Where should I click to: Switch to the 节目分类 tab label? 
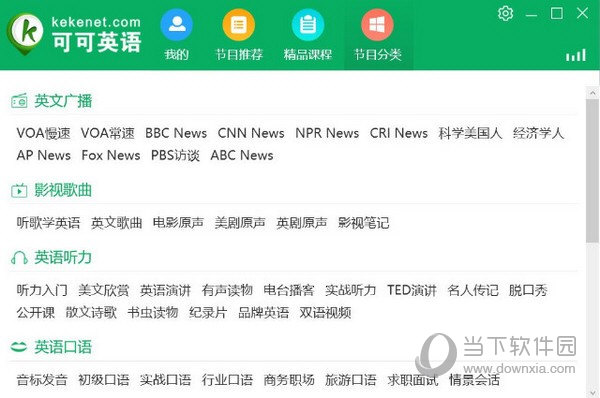click(x=378, y=54)
